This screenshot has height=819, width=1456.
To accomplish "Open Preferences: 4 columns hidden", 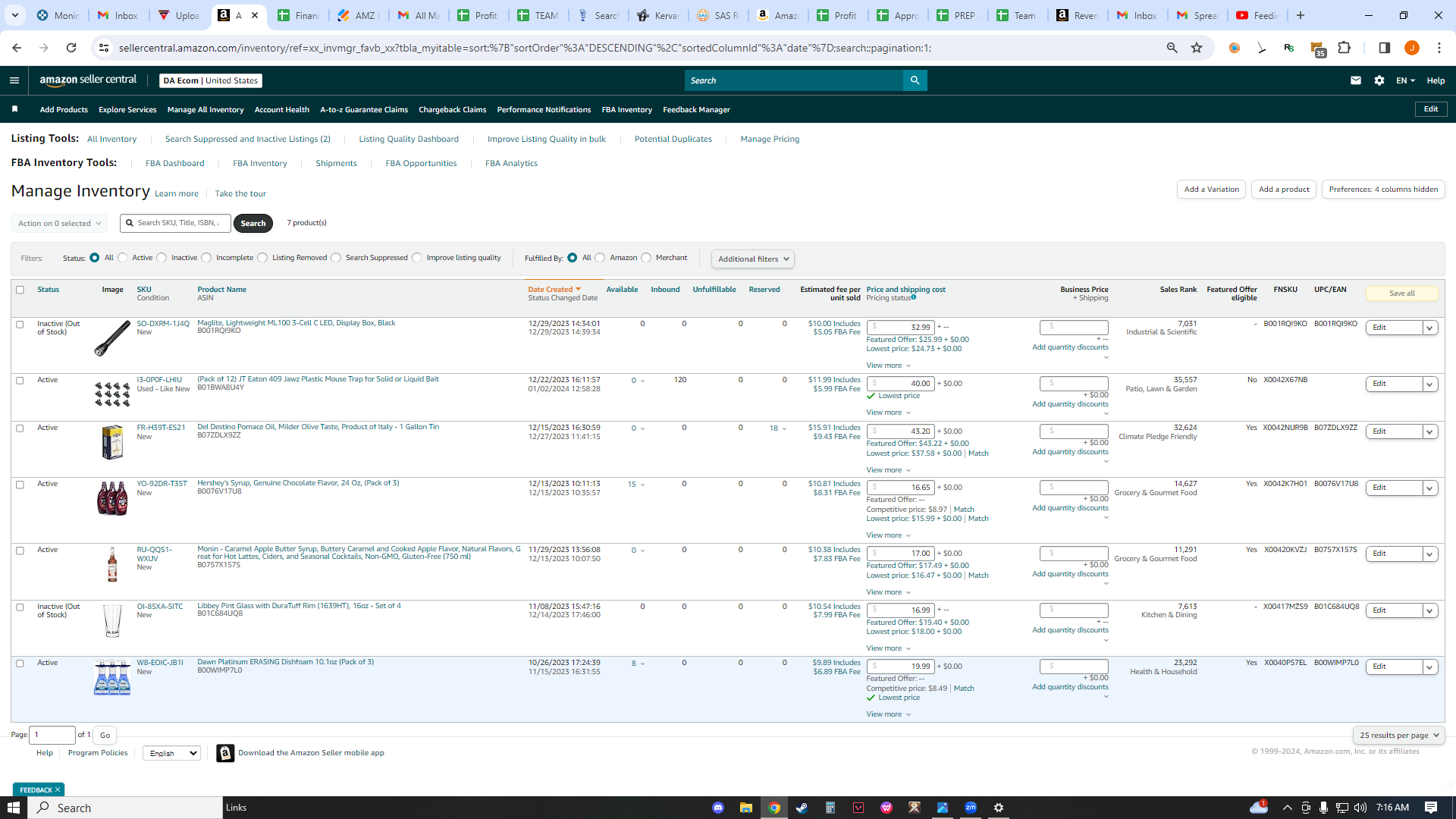I will point(1383,190).
